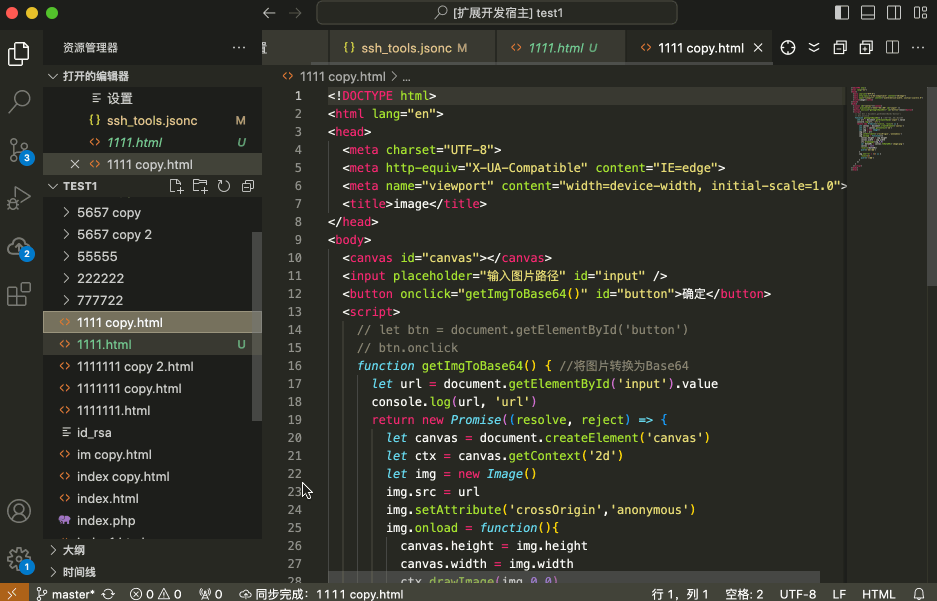
Task: Open index.php in the file explorer
Action: 106,521
